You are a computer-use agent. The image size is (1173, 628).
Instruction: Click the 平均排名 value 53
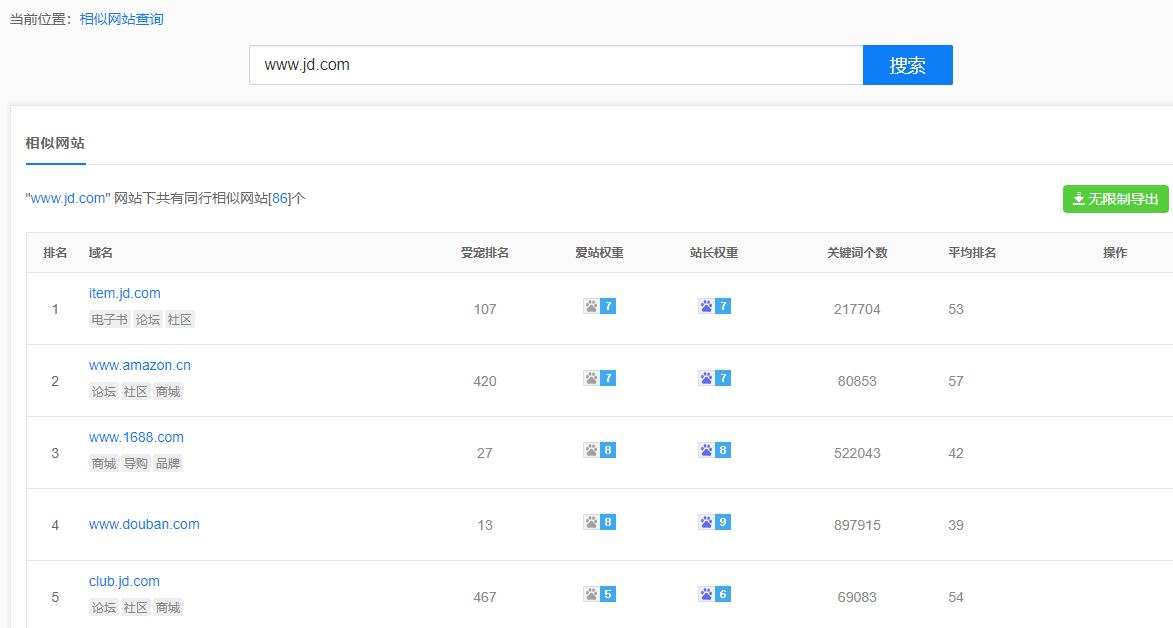tap(956, 309)
